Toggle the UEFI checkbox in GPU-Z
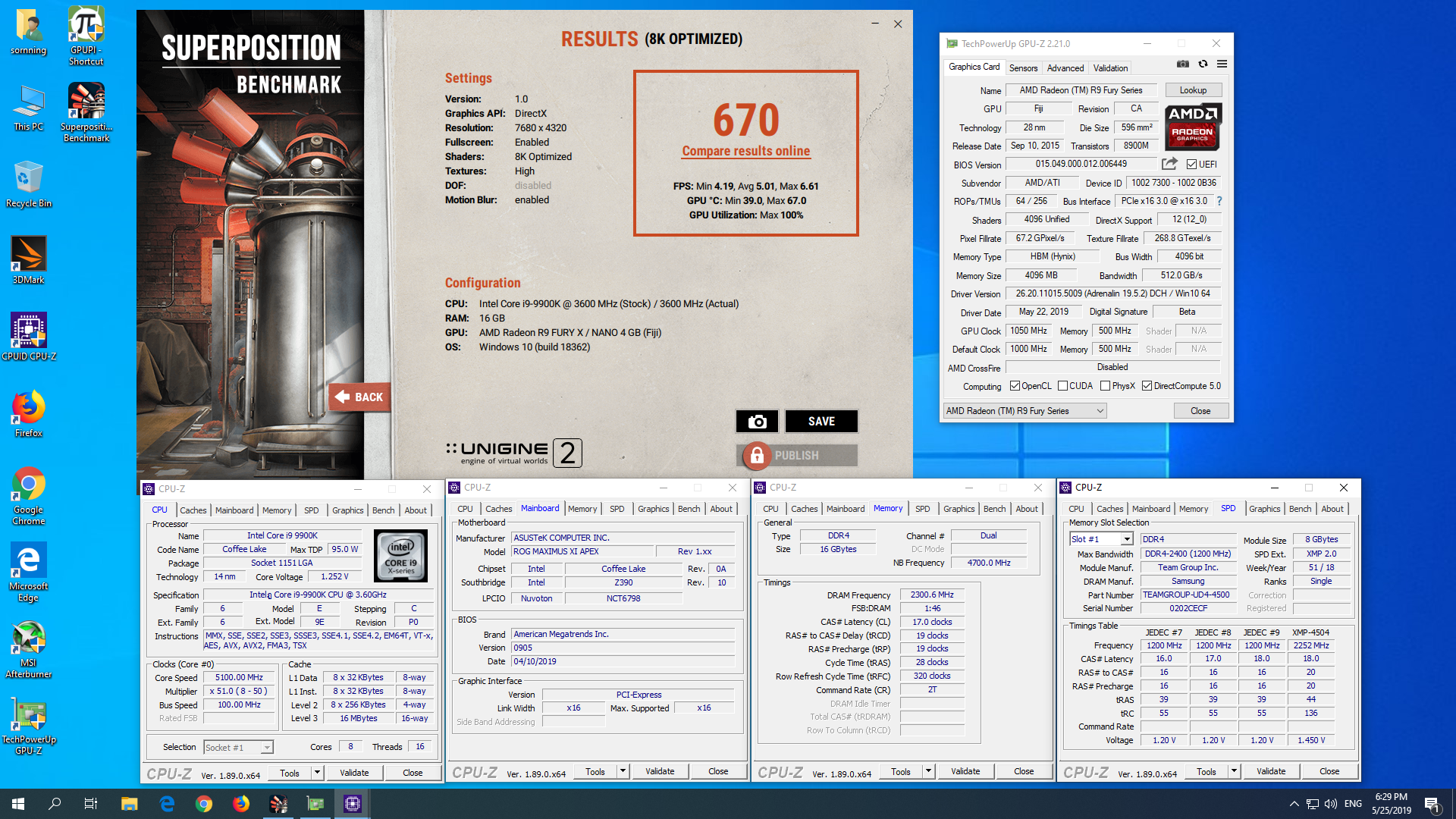Viewport: 1456px width, 819px height. click(1191, 165)
